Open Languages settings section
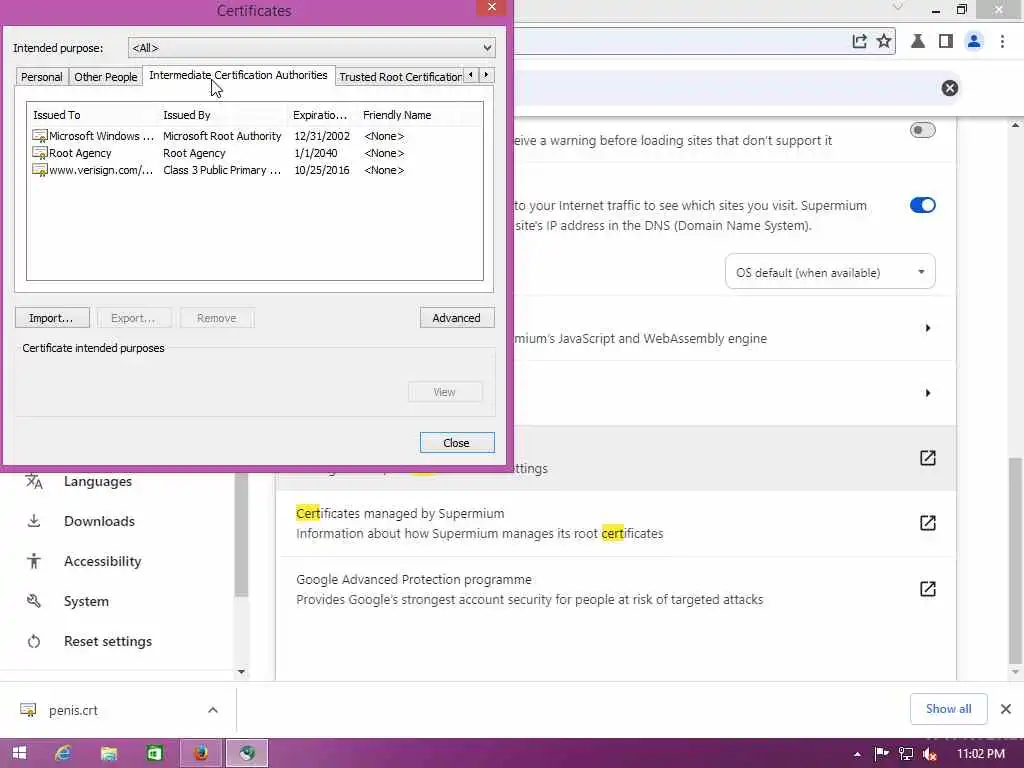The height and width of the screenshot is (768, 1024). click(x=98, y=481)
